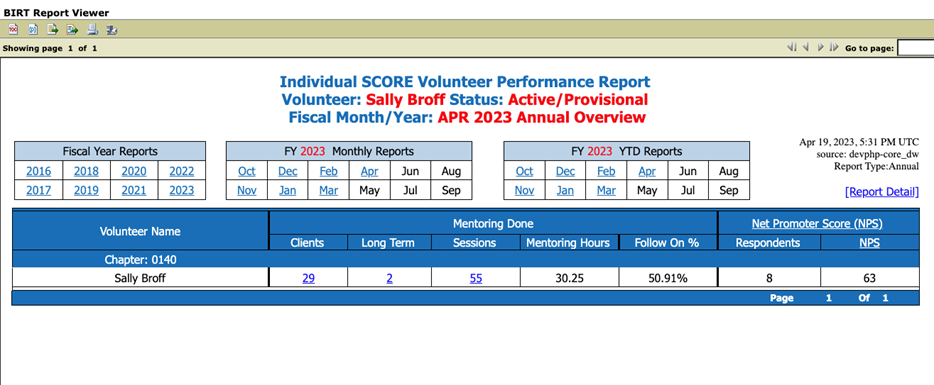Open Feb under FY 2023 Monthly Reports

329,172
